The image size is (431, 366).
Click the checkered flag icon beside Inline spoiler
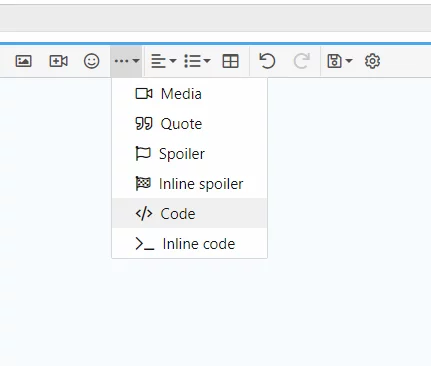pos(143,184)
